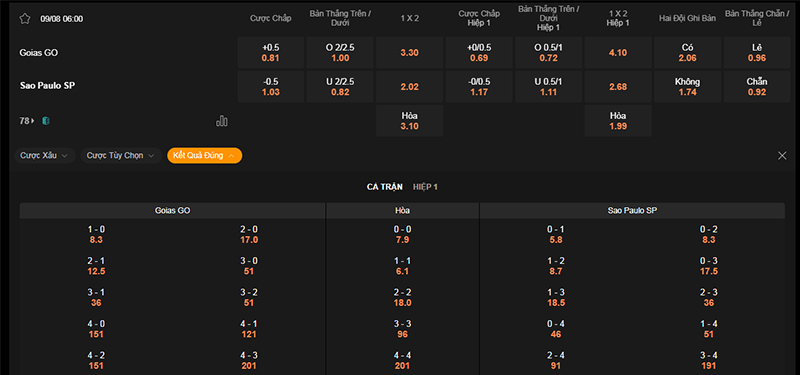
Task: Collapse the Kết Quả Đúng dropdown
Action: [x=205, y=156]
